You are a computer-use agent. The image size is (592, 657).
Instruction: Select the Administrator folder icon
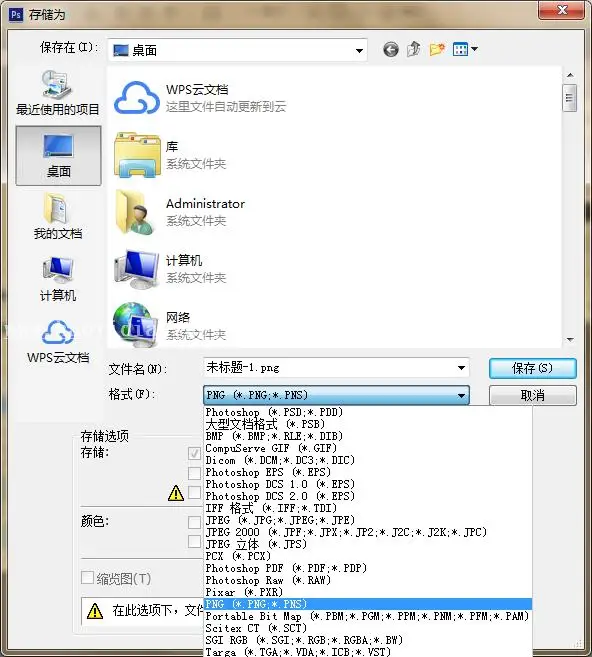tap(136, 212)
